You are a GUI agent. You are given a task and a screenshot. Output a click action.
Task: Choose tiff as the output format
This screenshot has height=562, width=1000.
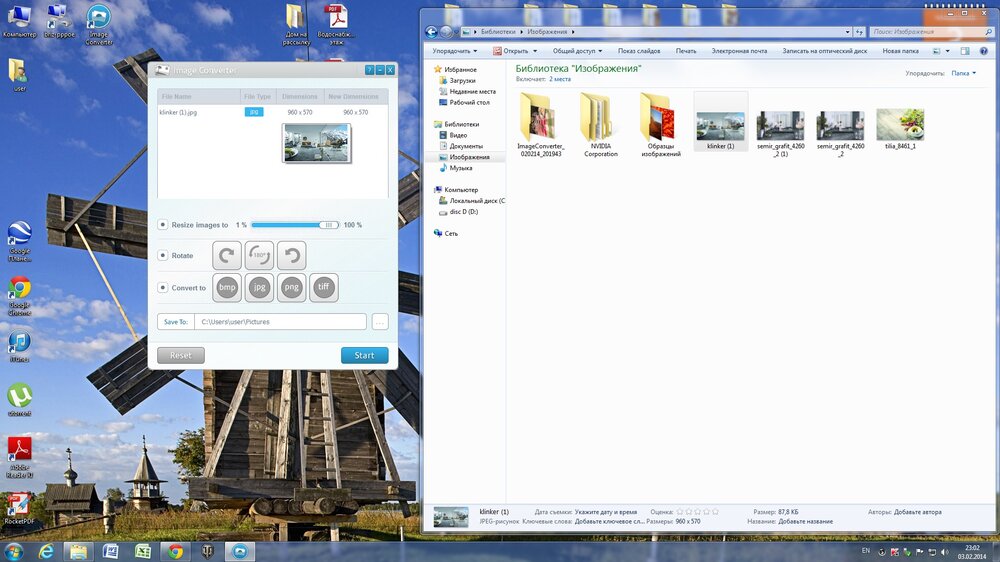tap(323, 288)
